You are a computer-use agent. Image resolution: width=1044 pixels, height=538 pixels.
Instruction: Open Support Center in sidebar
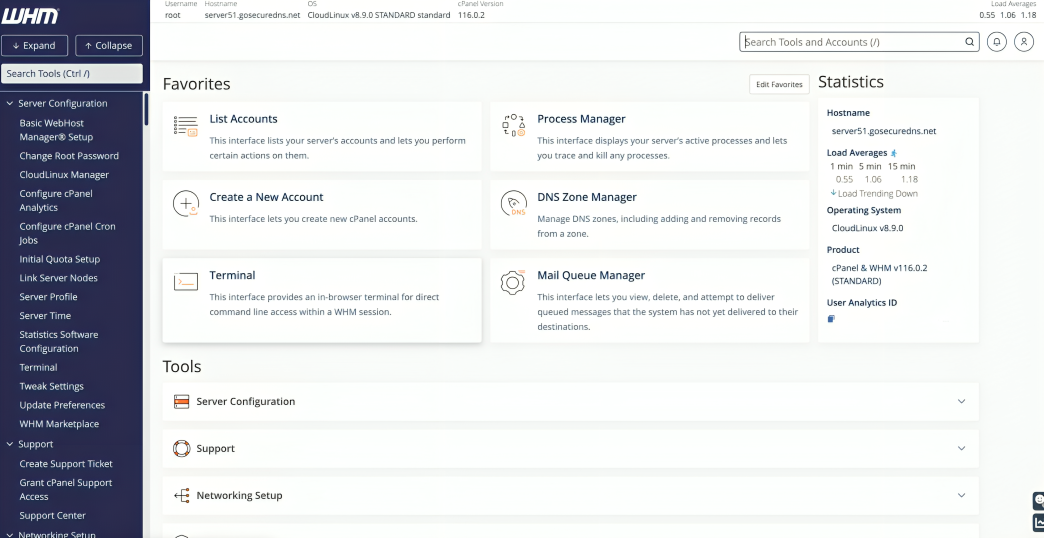[52, 515]
